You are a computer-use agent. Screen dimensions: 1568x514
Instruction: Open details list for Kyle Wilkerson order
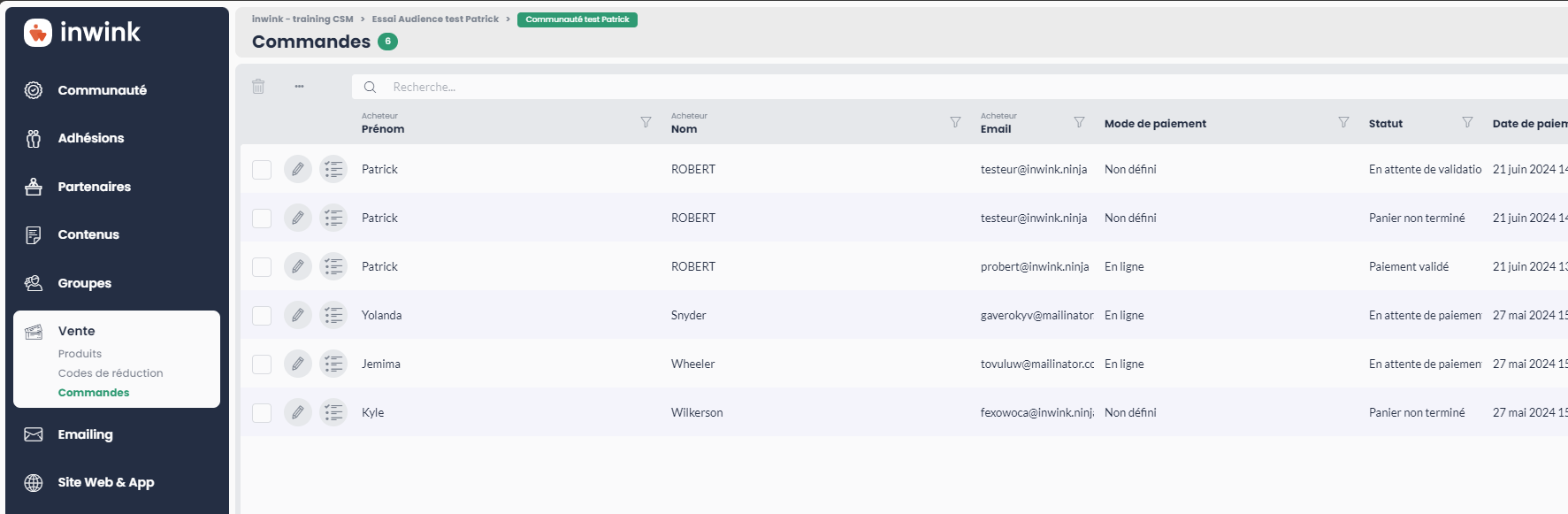point(333,412)
